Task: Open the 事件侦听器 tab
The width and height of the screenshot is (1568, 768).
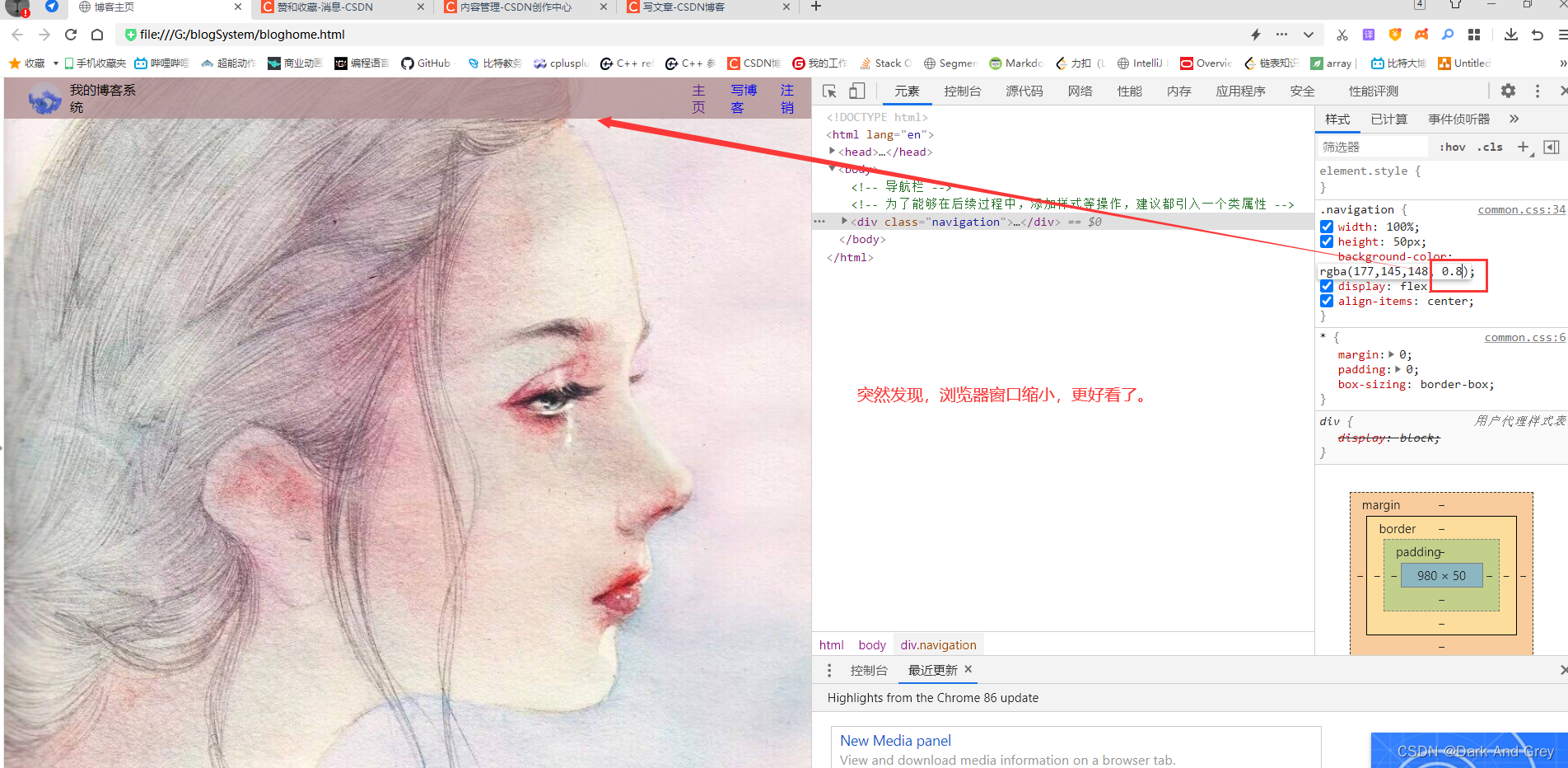Action: click(x=1459, y=119)
